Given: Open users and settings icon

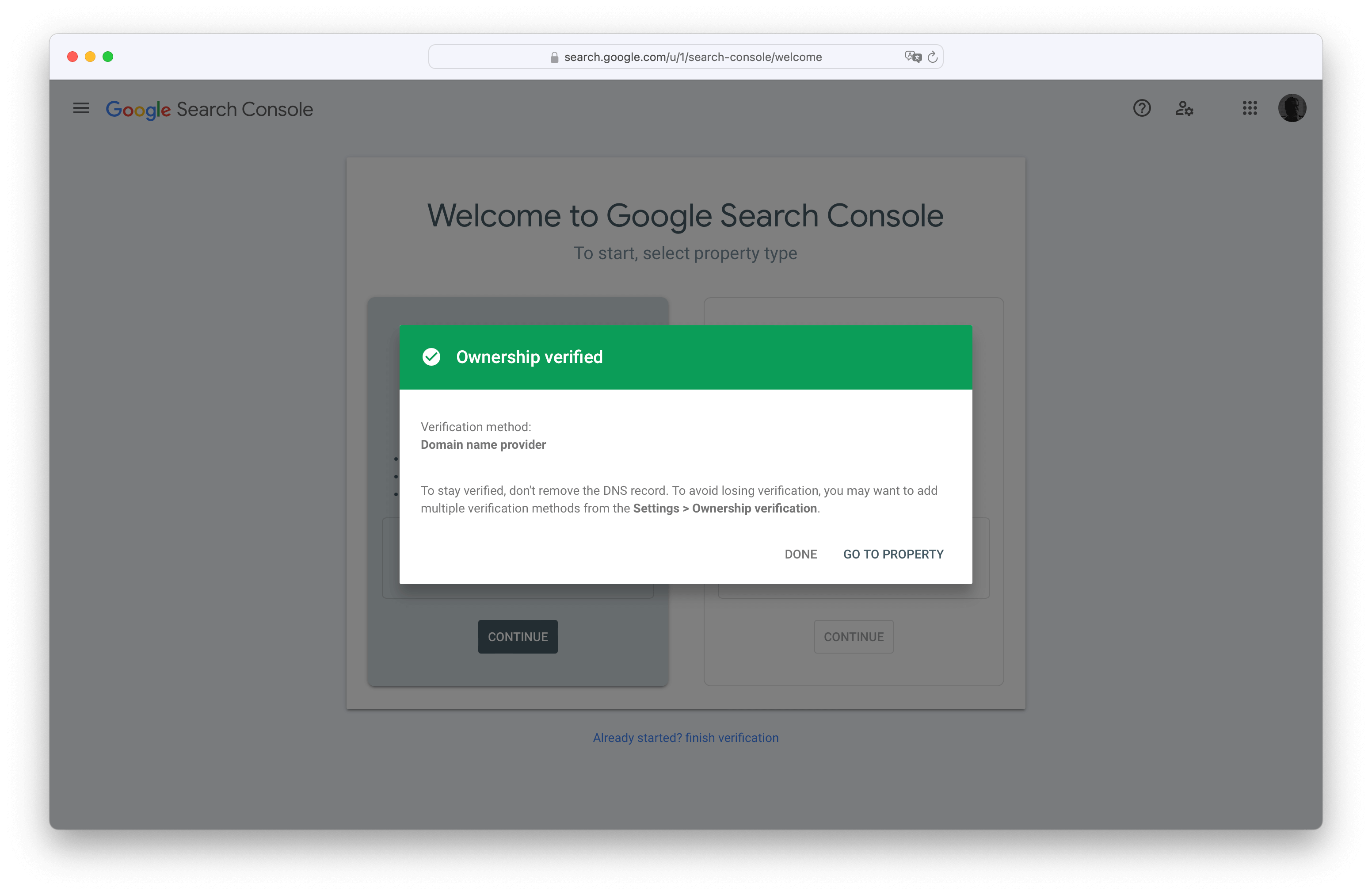Looking at the screenshot, I should [1184, 108].
